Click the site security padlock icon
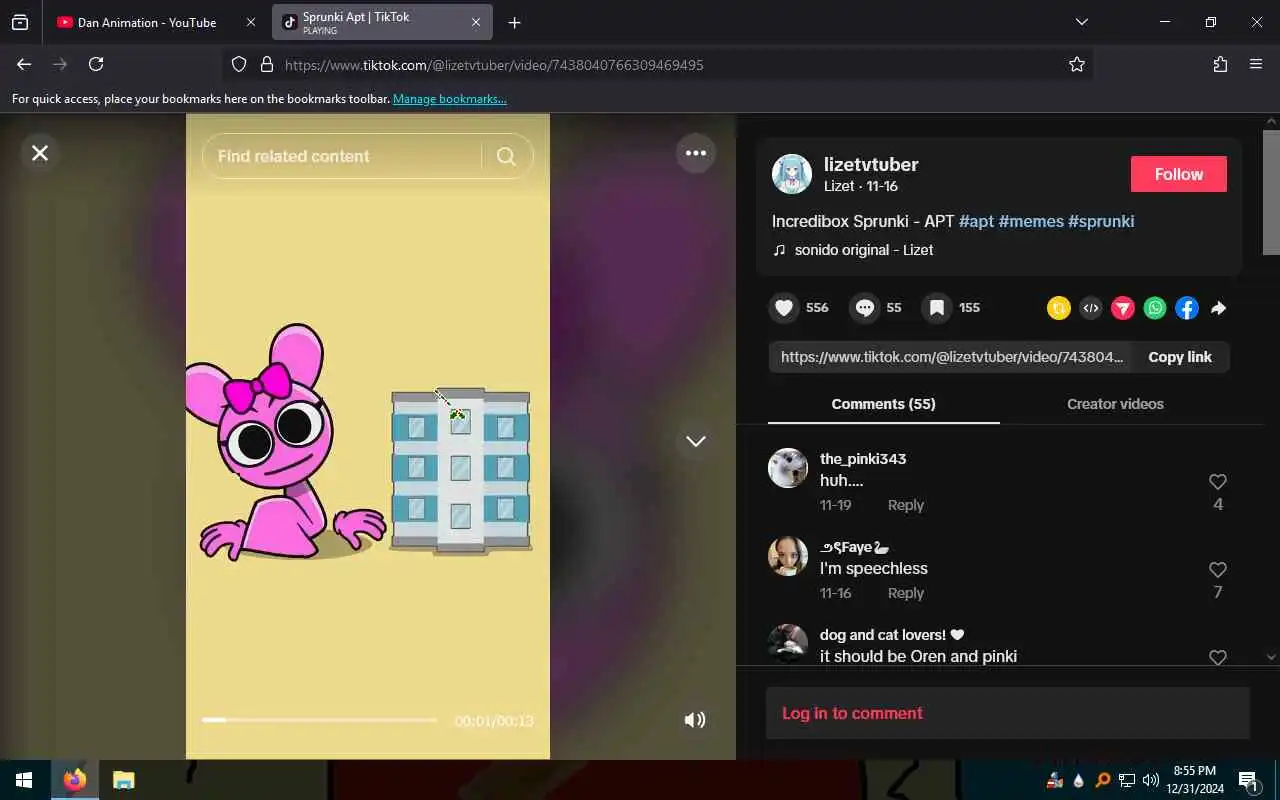The width and height of the screenshot is (1280, 800). (266, 64)
